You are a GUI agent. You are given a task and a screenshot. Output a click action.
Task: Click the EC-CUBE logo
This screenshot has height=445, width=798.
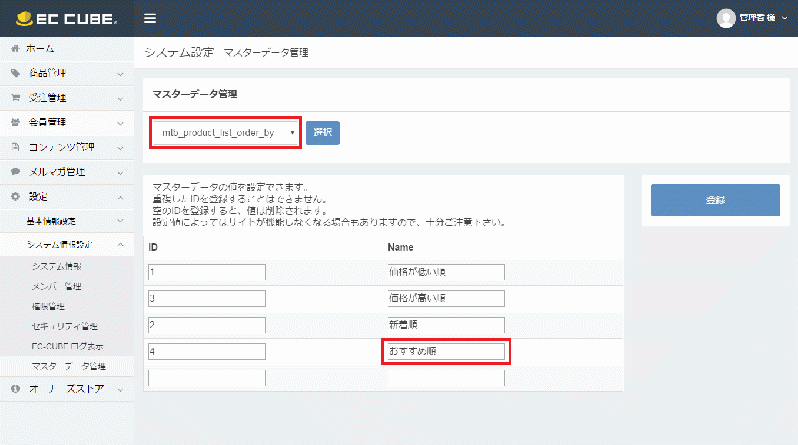point(62,18)
